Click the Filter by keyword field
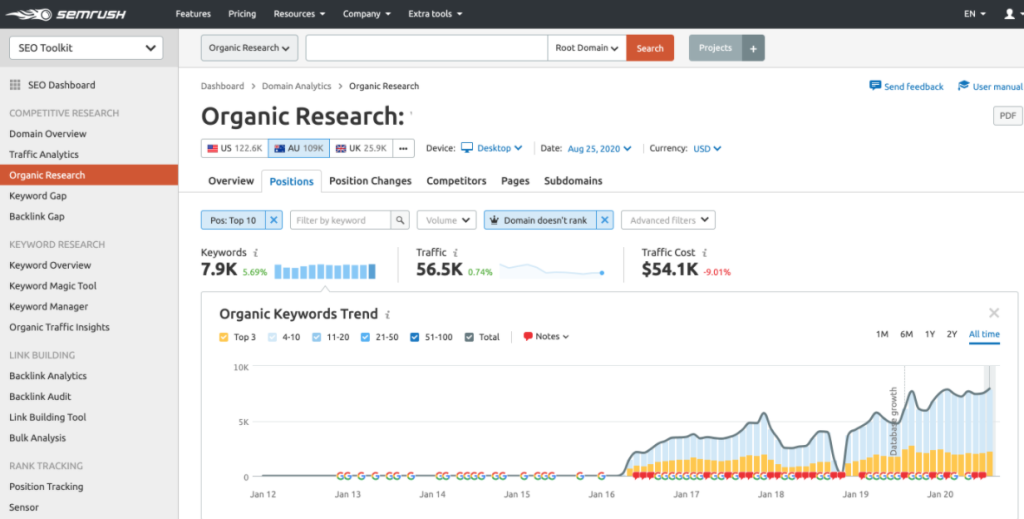Image resolution: width=1024 pixels, height=519 pixels. (340, 221)
